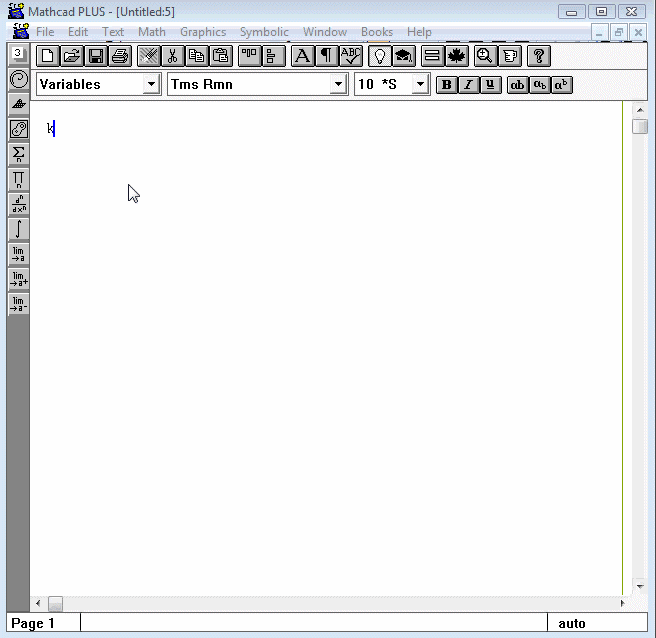
Task: Insert the integral operator
Action: 18,229
